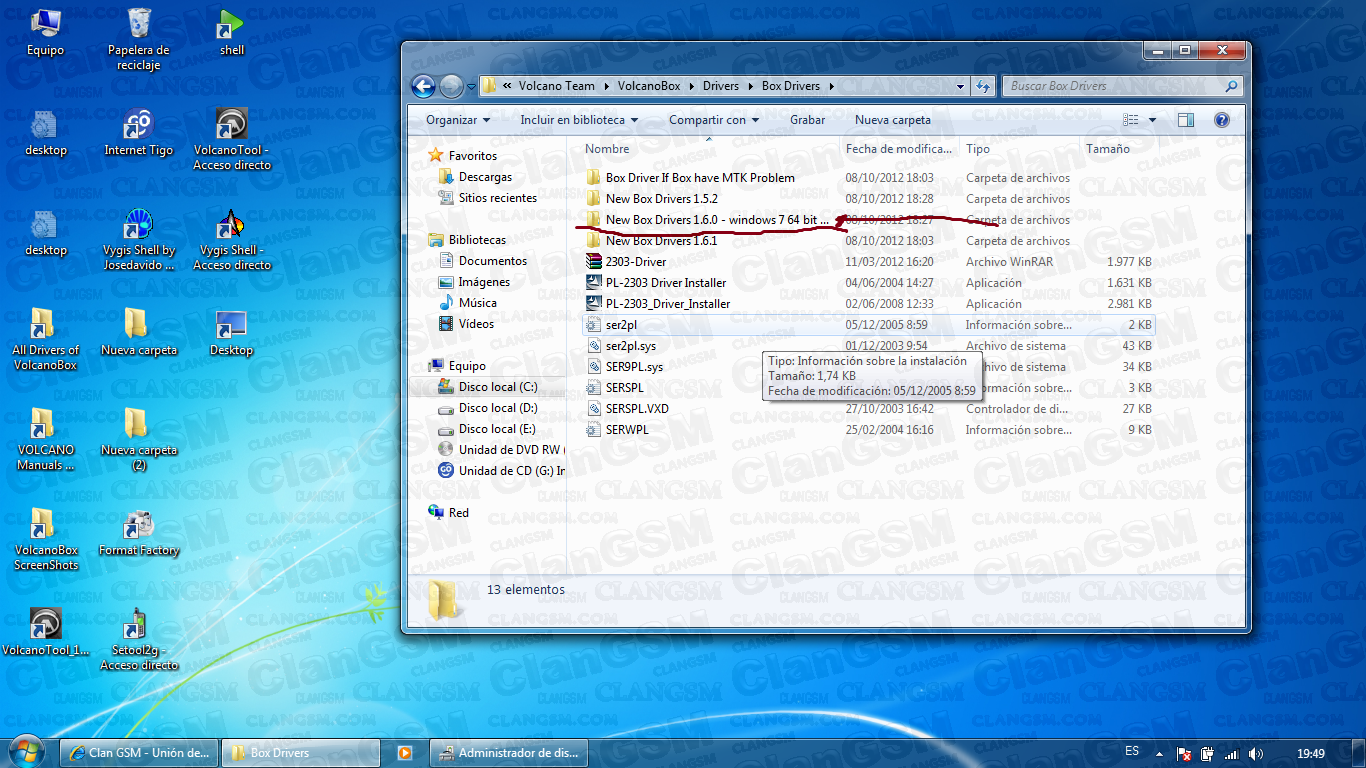The width and height of the screenshot is (1366, 768).
Task: Select Descargas in navigation pane
Action: click(485, 177)
